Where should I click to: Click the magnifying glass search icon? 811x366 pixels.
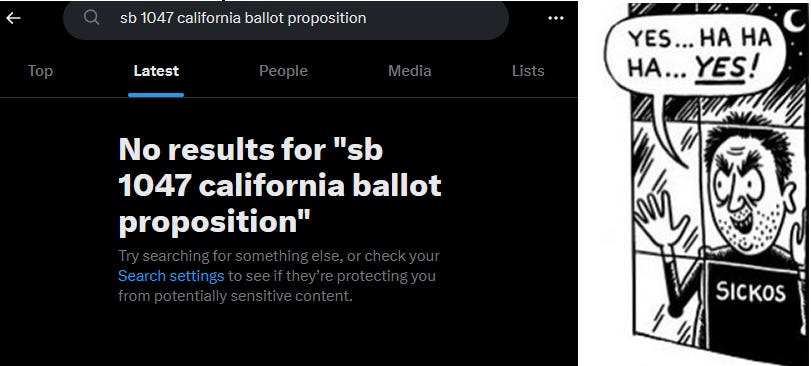[x=92, y=18]
